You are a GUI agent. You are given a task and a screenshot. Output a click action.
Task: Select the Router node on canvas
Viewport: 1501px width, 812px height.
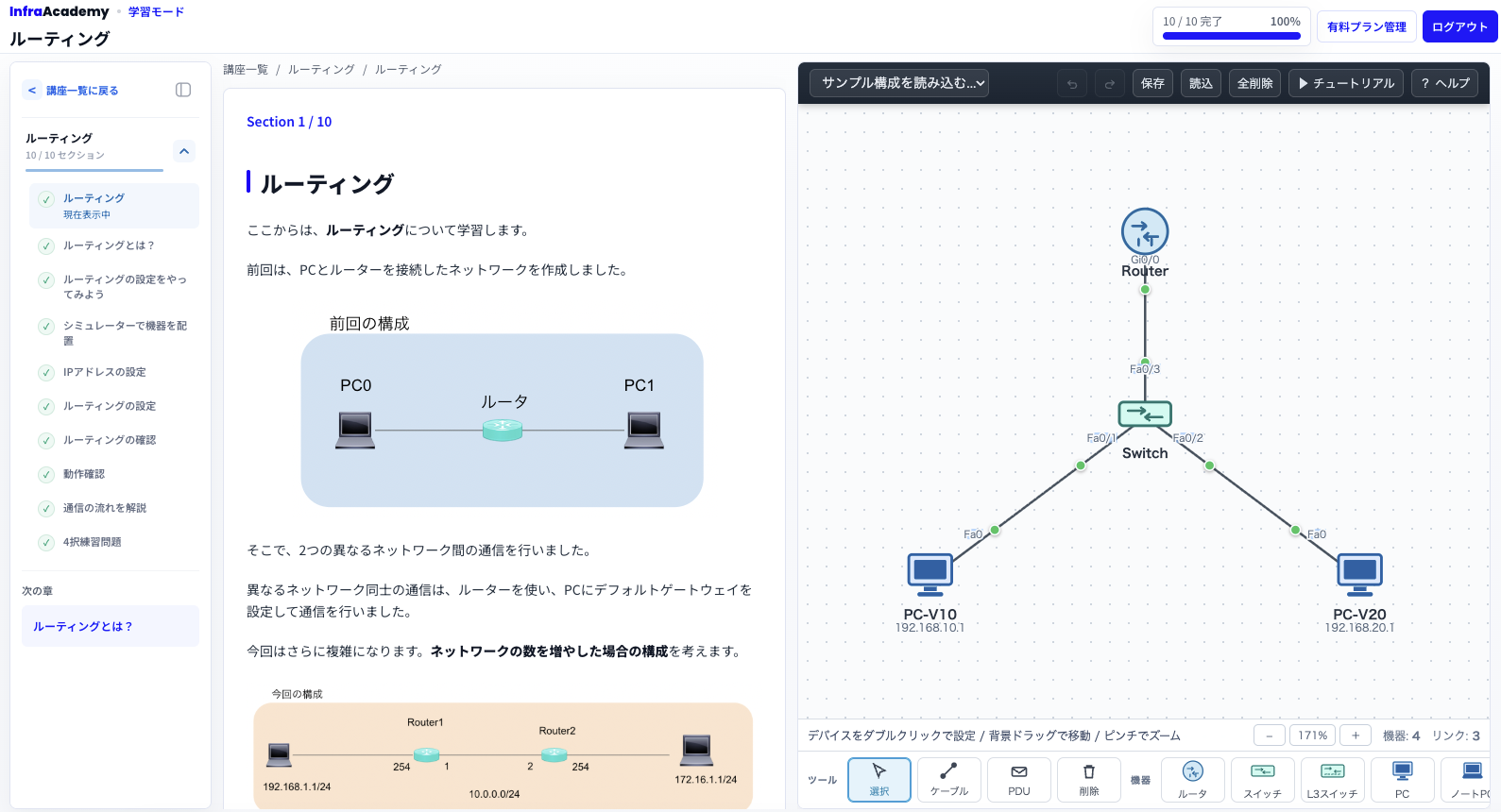coord(1145,231)
